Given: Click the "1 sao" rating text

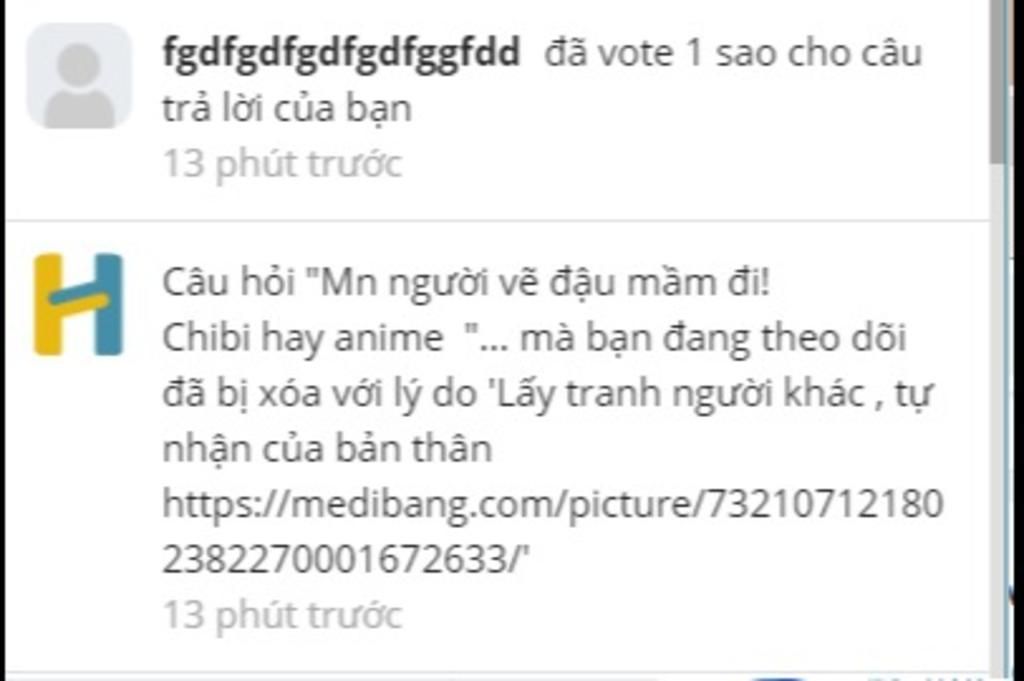Looking at the screenshot, I should (x=733, y=52).
